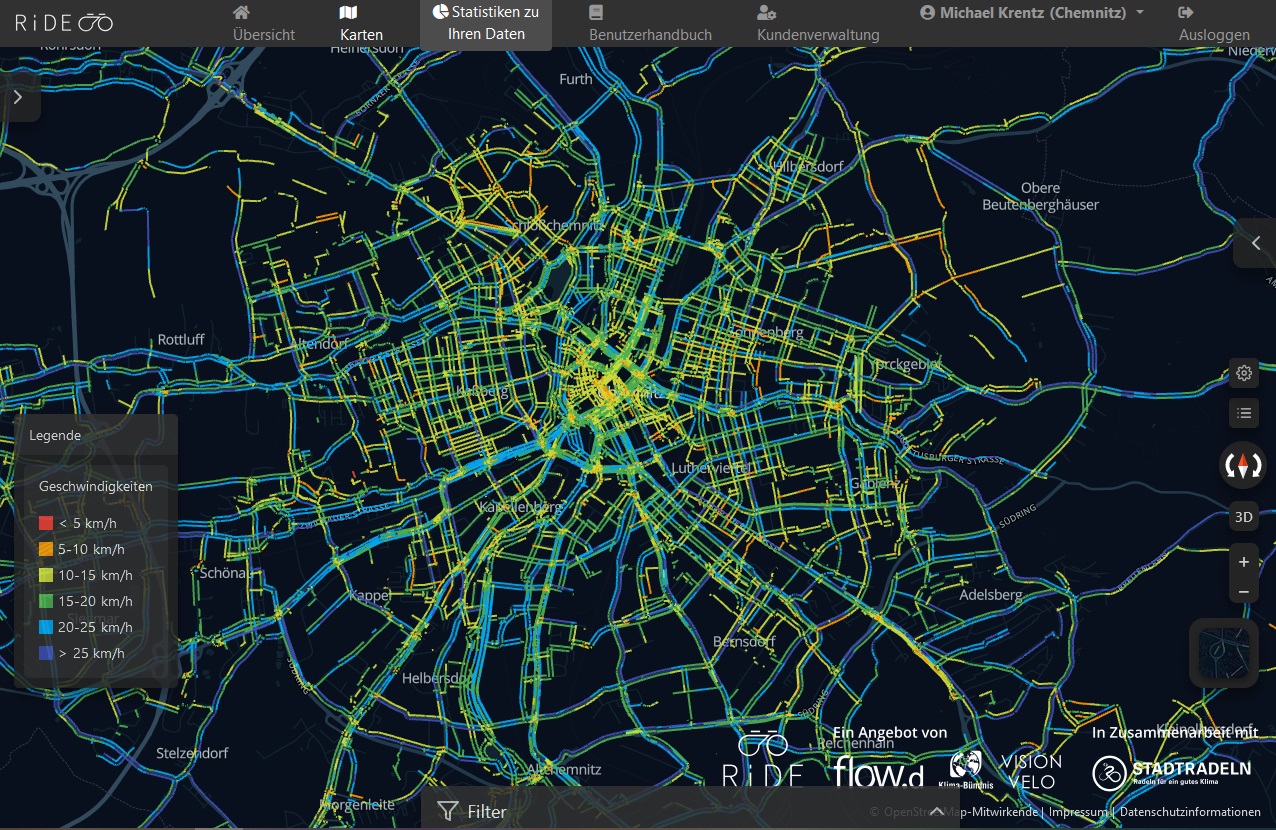
Task: Open Statistiken zu Ihren Daten tab
Action: pyautogui.click(x=486, y=24)
